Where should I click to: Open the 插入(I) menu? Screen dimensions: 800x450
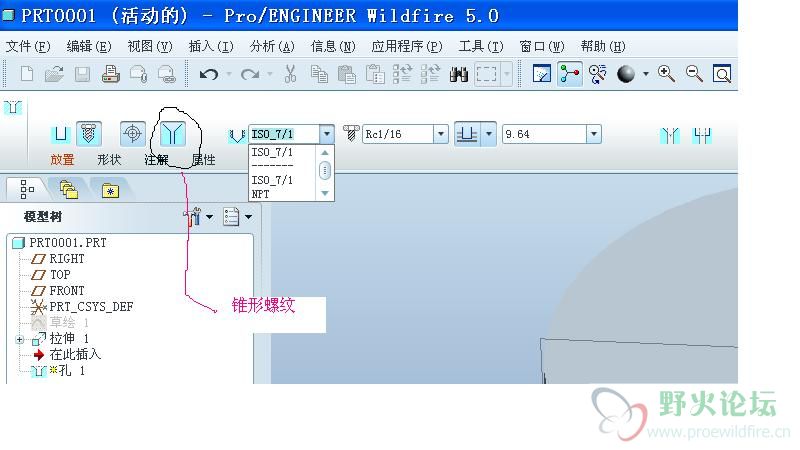pyautogui.click(x=211, y=46)
